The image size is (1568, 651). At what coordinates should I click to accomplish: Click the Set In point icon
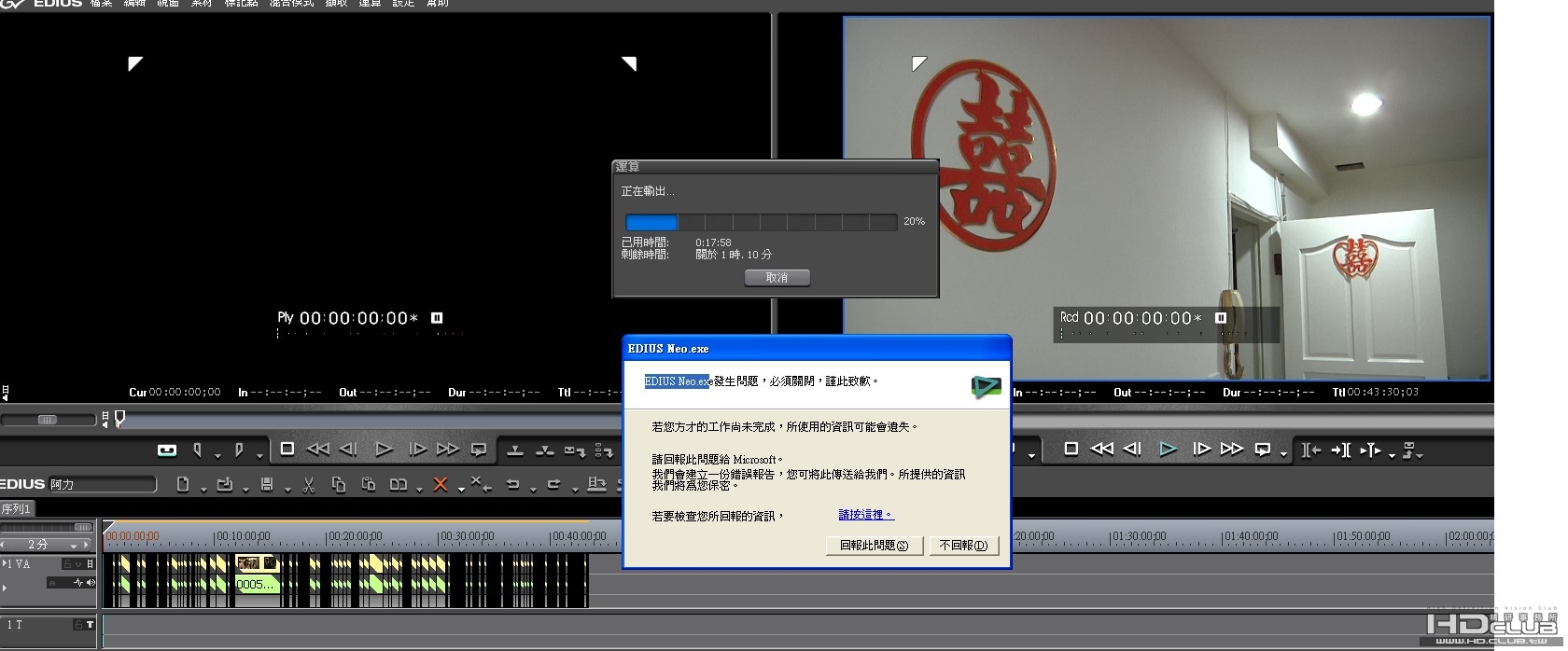(198, 450)
